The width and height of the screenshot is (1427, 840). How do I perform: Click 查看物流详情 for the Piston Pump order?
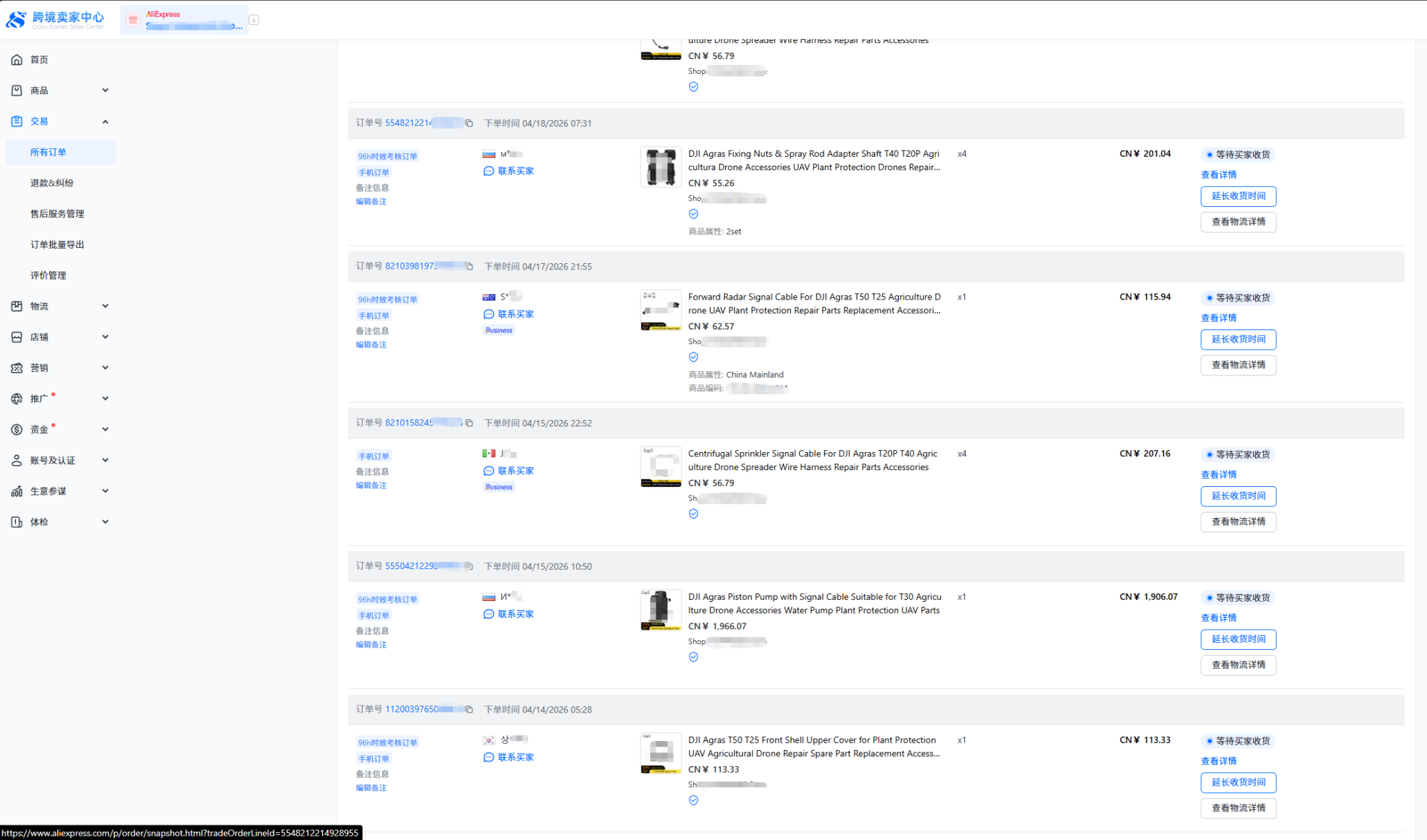(1237, 665)
